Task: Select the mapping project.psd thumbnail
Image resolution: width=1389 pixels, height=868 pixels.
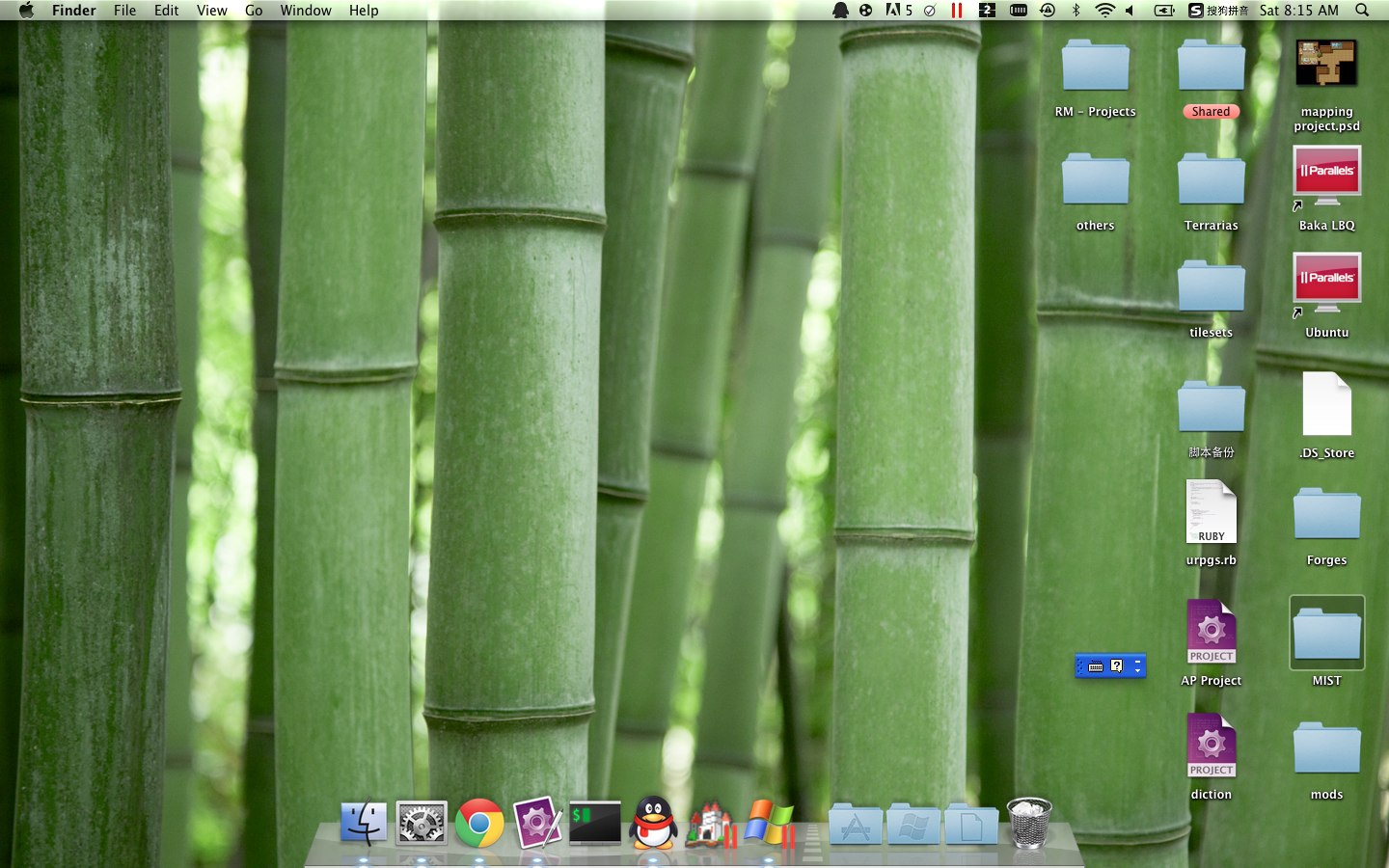Action: 1327,64
